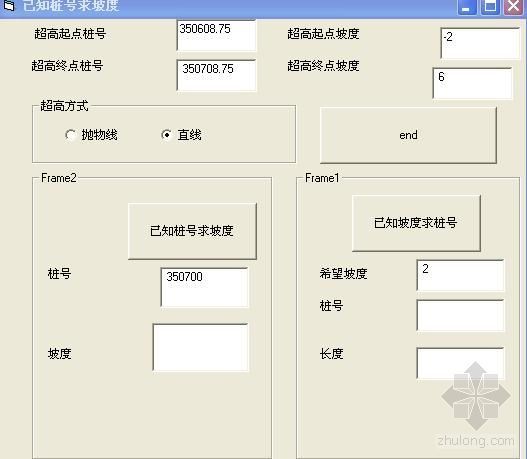Focus the 超高起点坡度 field showing -2
The image size is (527, 459).
pyautogui.click(x=480, y=43)
